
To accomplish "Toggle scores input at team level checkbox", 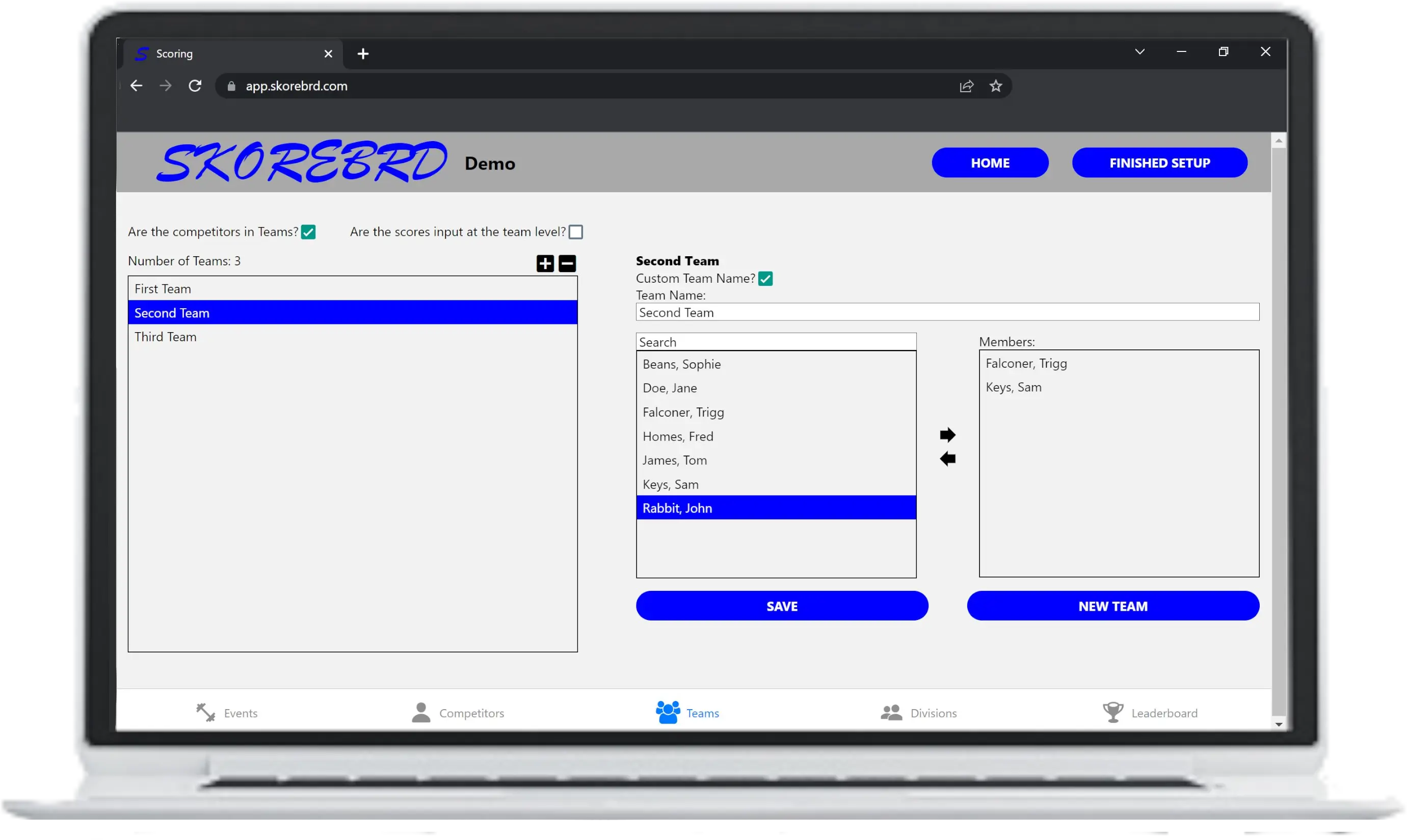I will 575,231.
